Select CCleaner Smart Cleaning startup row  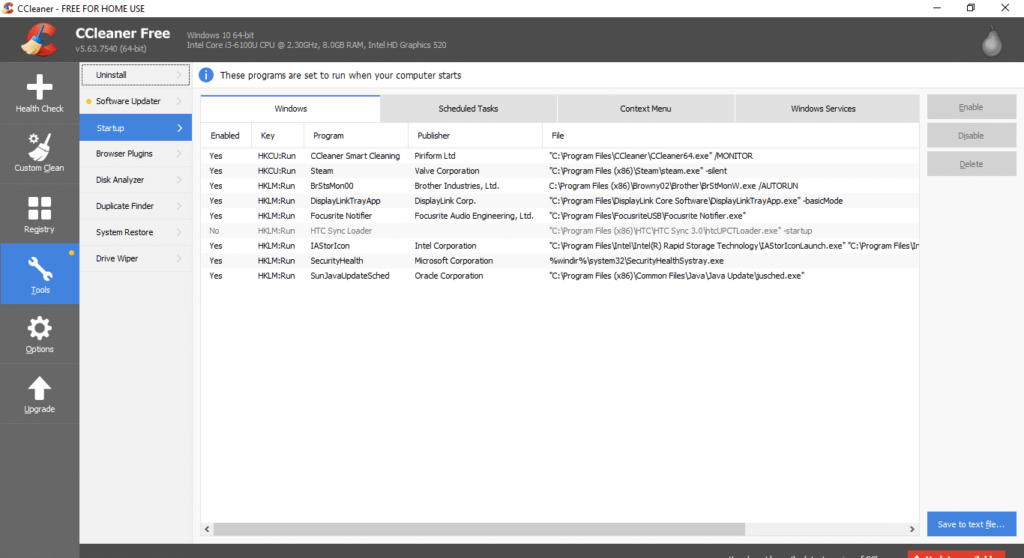coord(560,156)
